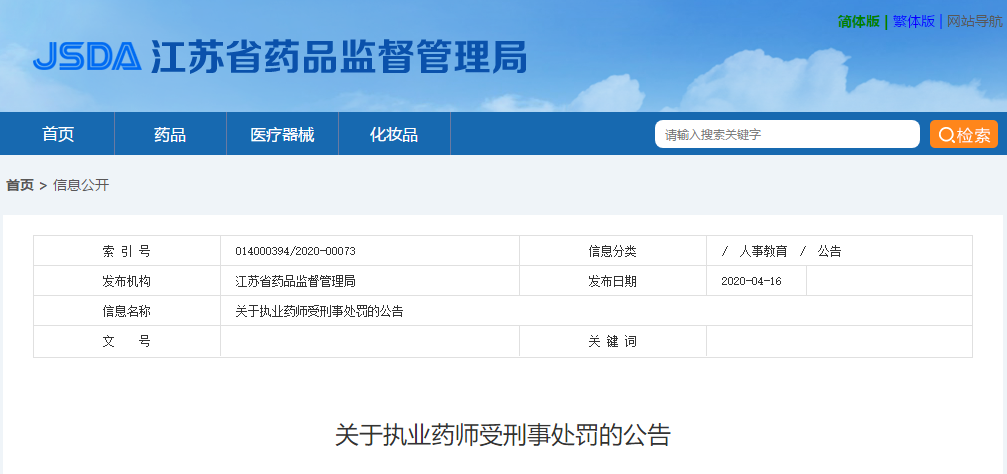The image size is (1007, 474).
Task: Go to 首页 in the blue navigation bar
Action: 58,135
